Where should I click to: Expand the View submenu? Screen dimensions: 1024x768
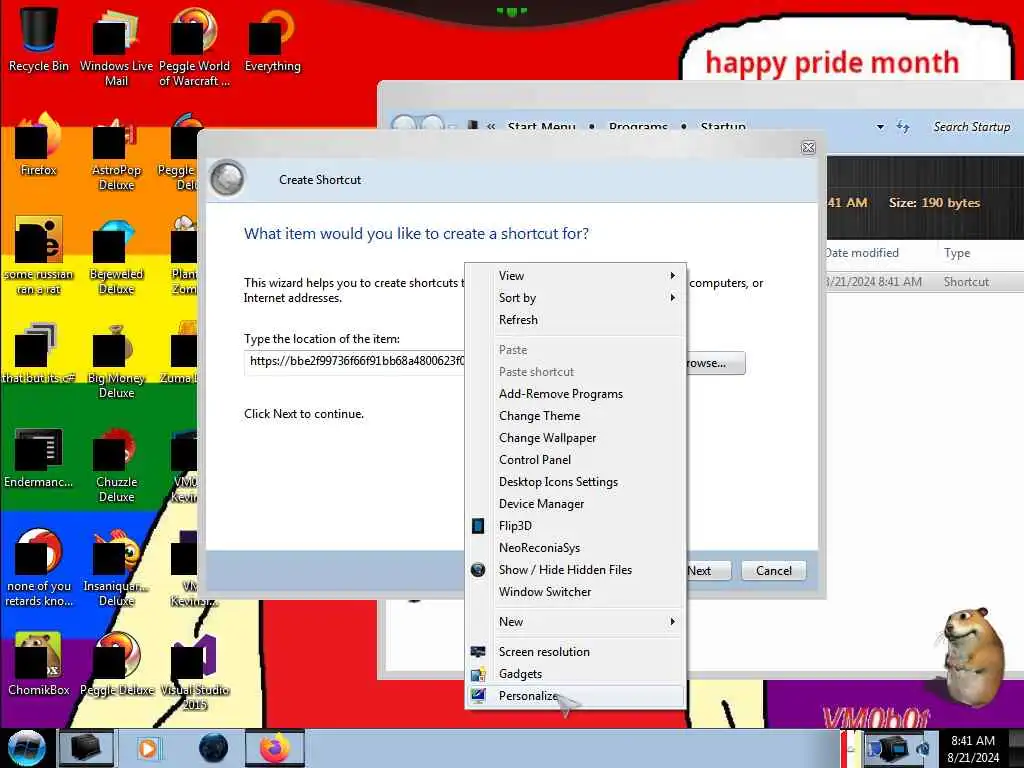click(x=575, y=276)
